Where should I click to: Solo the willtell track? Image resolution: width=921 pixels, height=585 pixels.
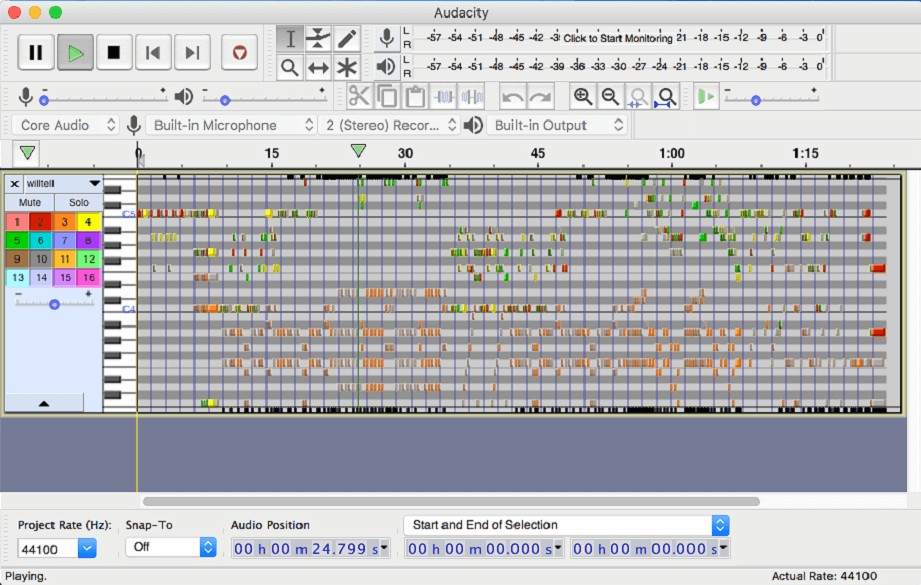(78, 202)
